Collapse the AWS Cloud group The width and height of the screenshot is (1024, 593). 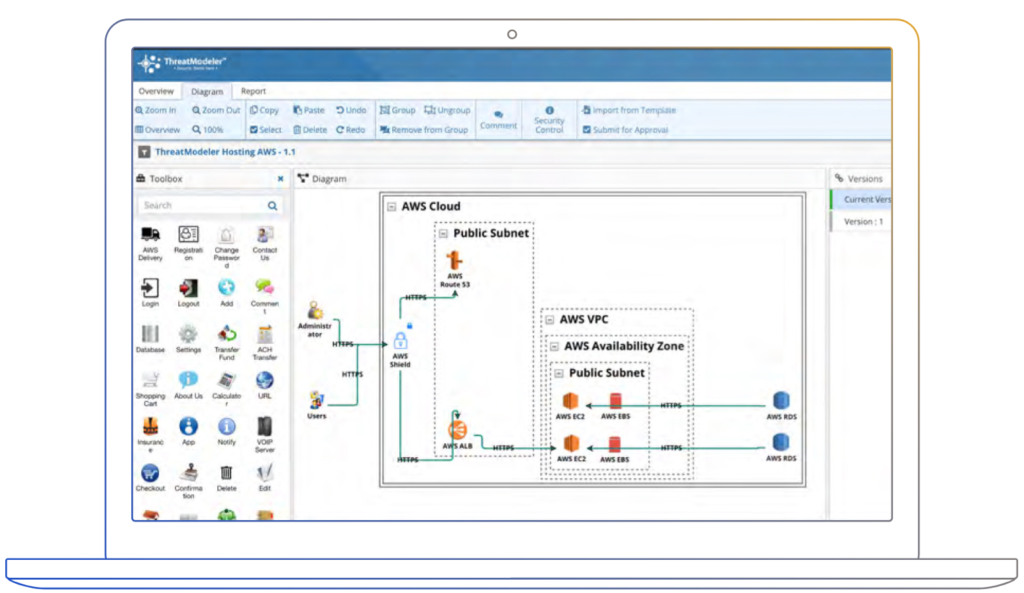(391, 207)
